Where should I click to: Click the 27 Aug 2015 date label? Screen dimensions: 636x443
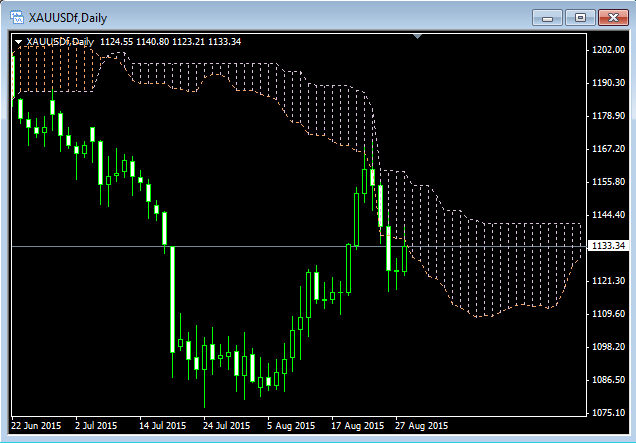click(x=422, y=426)
